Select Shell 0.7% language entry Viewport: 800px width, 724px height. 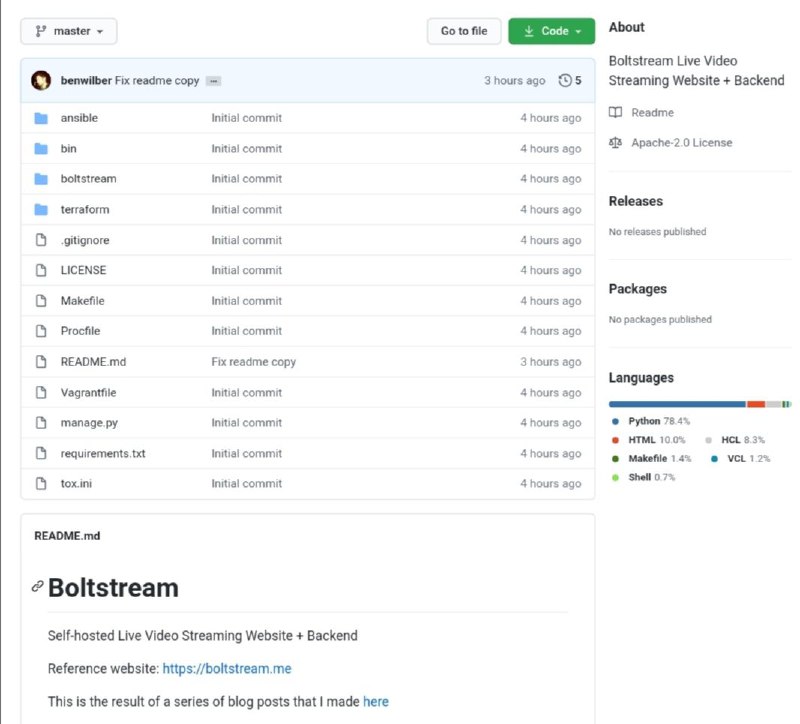point(643,478)
